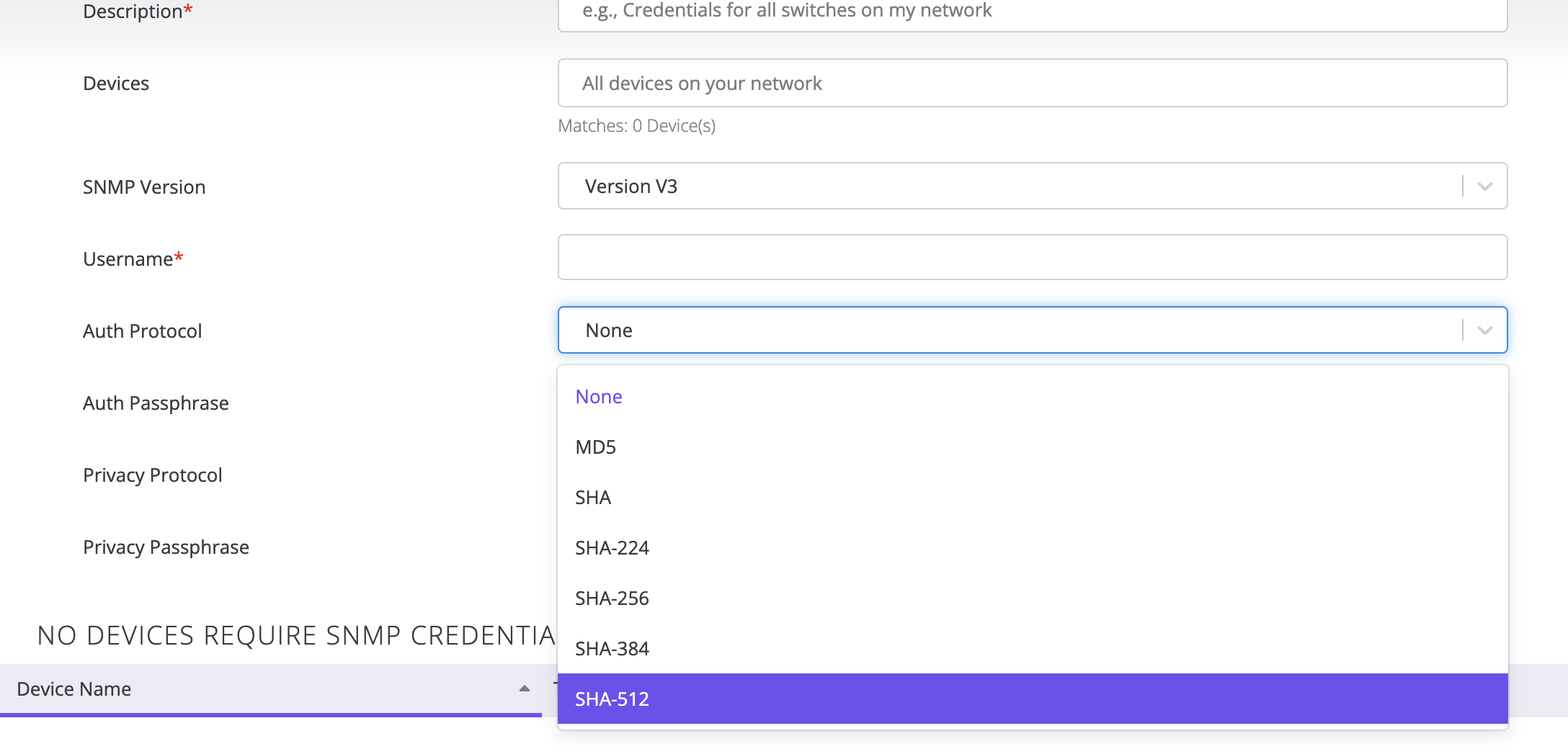Select MD5 as the auth protocol

pyautogui.click(x=595, y=447)
